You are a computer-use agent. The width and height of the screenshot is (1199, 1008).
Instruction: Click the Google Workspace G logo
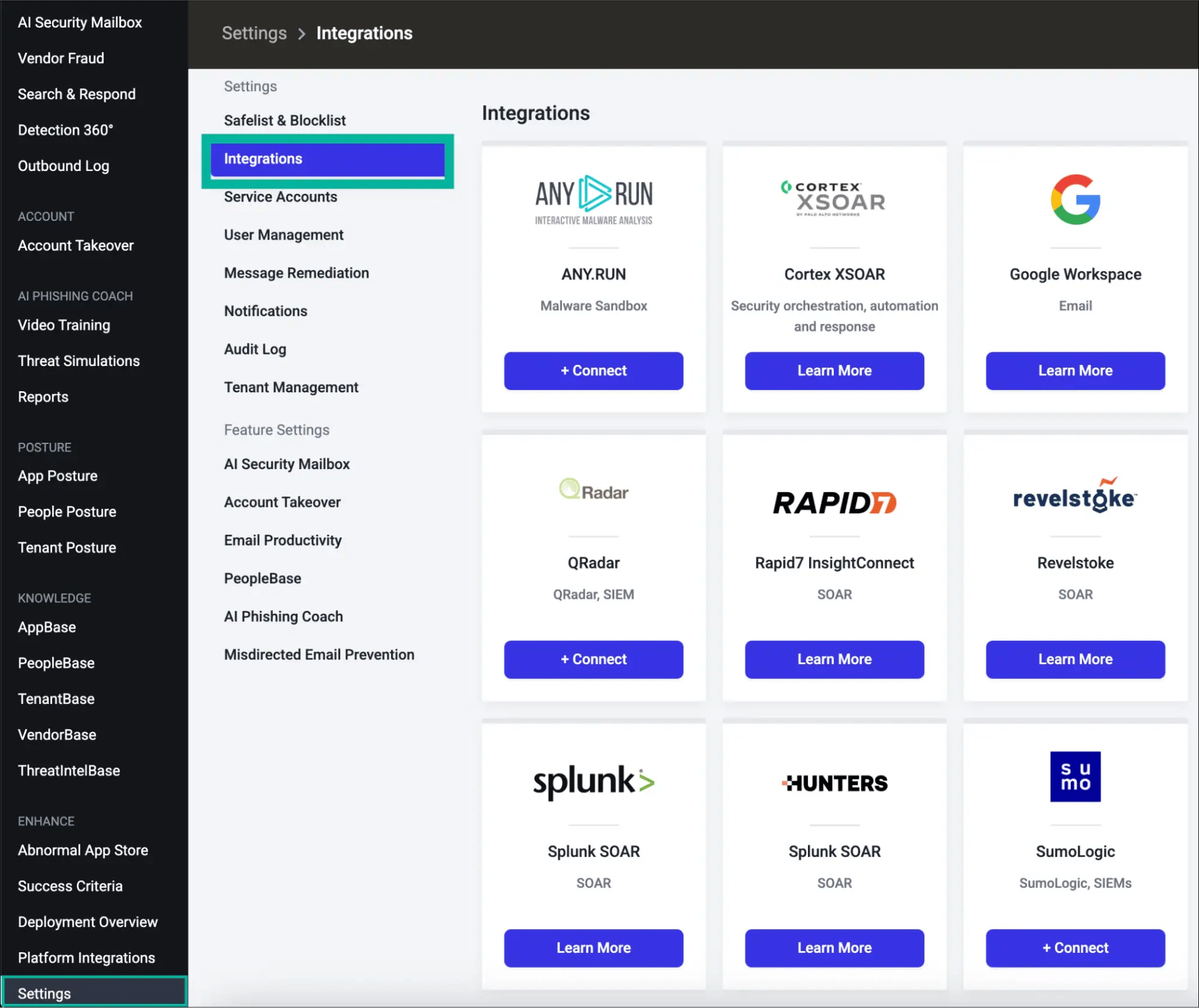(x=1075, y=200)
